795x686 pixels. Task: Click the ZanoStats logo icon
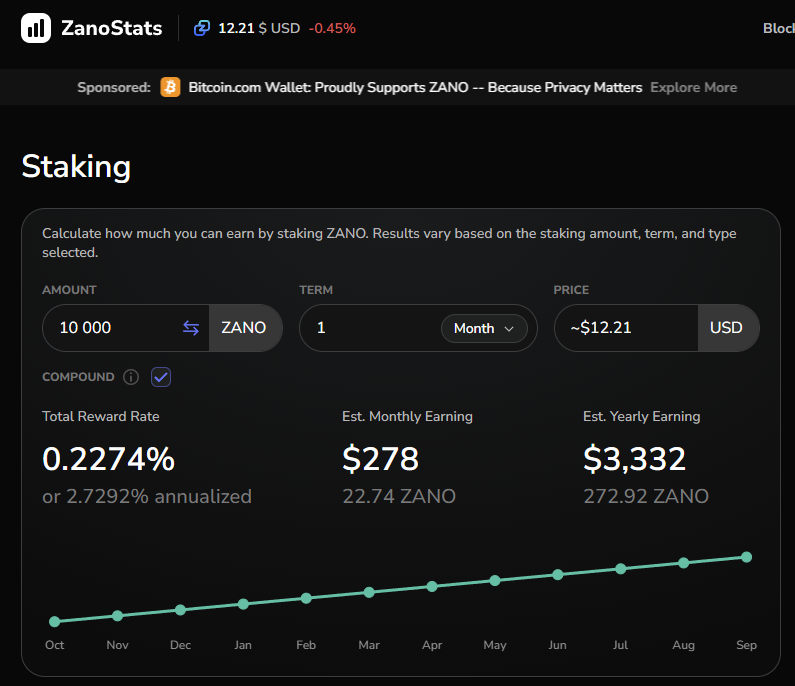point(37,28)
